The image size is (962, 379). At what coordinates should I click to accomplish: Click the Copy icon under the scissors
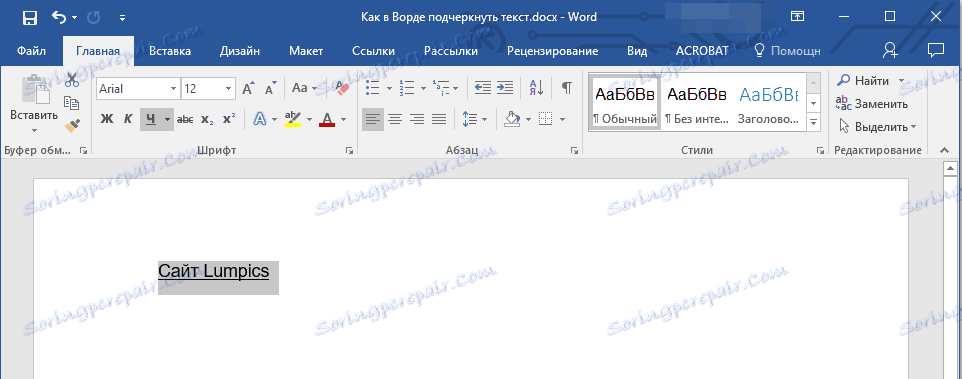pos(72,102)
